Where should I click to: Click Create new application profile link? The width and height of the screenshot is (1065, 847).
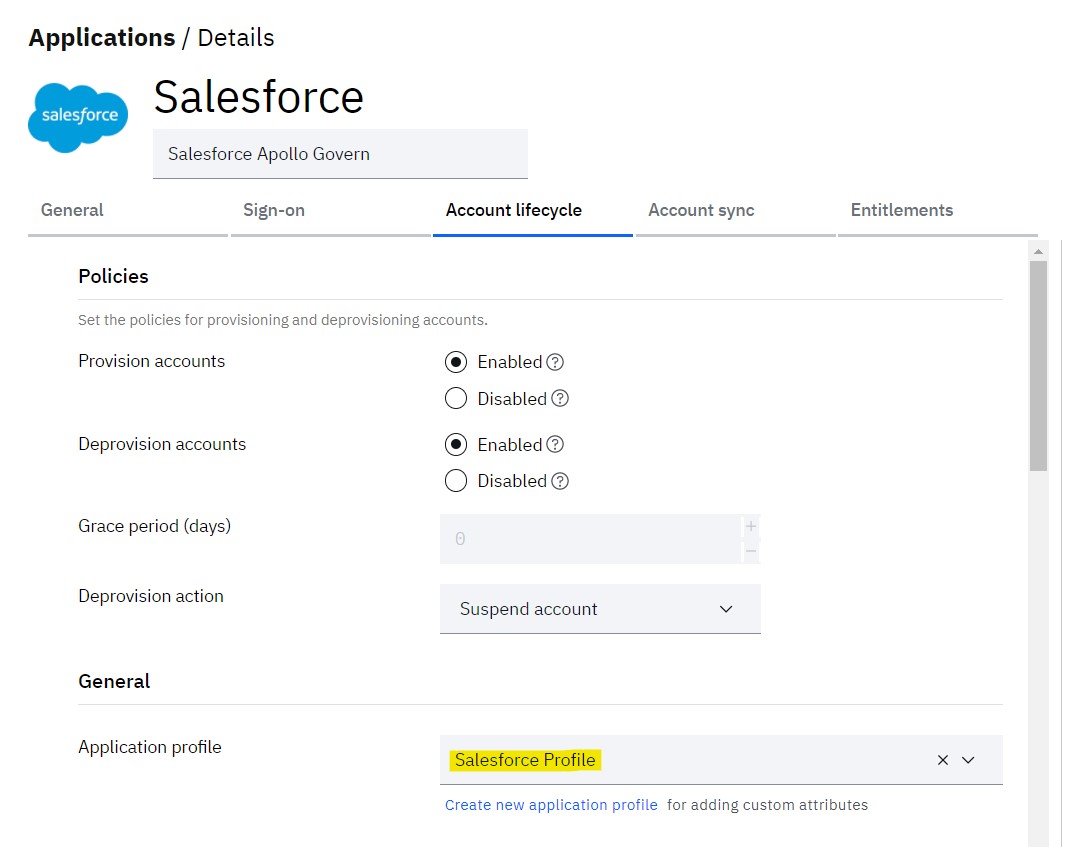pyautogui.click(x=551, y=805)
